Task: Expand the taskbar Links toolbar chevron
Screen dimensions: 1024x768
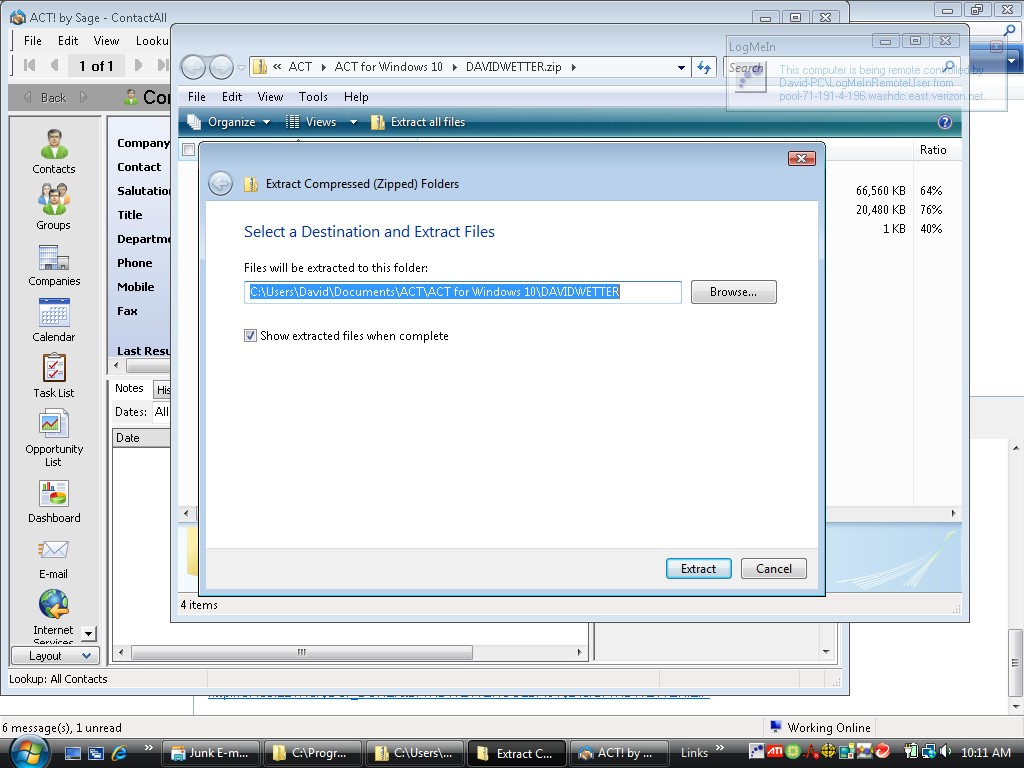Action: click(720, 748)
